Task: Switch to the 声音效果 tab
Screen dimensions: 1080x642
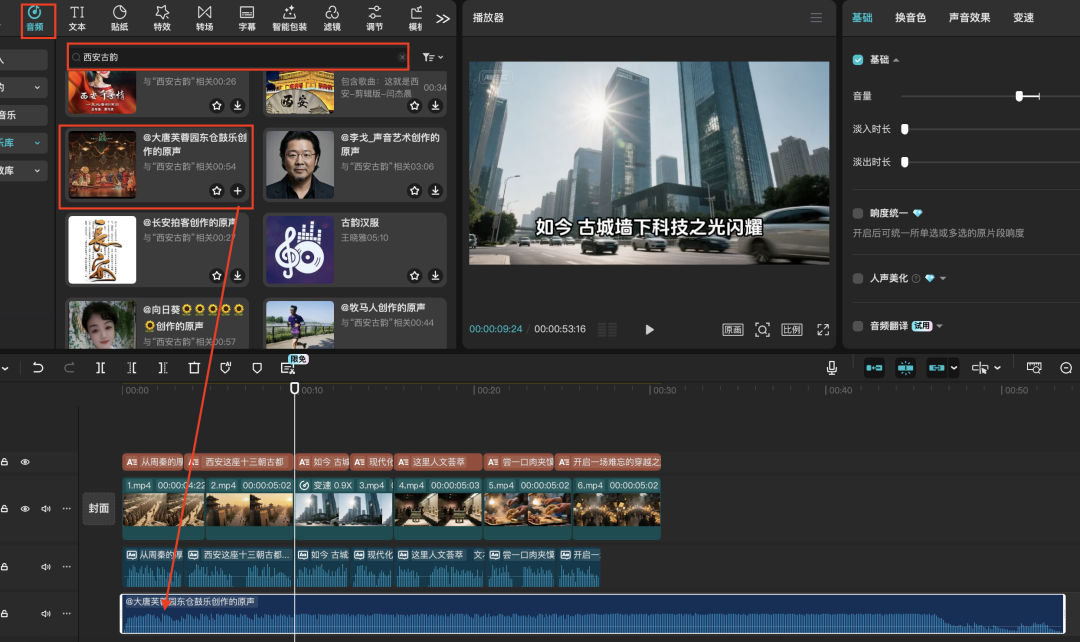Action: (x=969, y=18)
